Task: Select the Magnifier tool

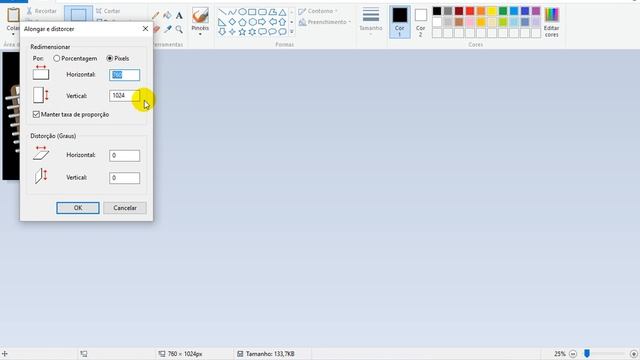Action: tap(179, 29)
